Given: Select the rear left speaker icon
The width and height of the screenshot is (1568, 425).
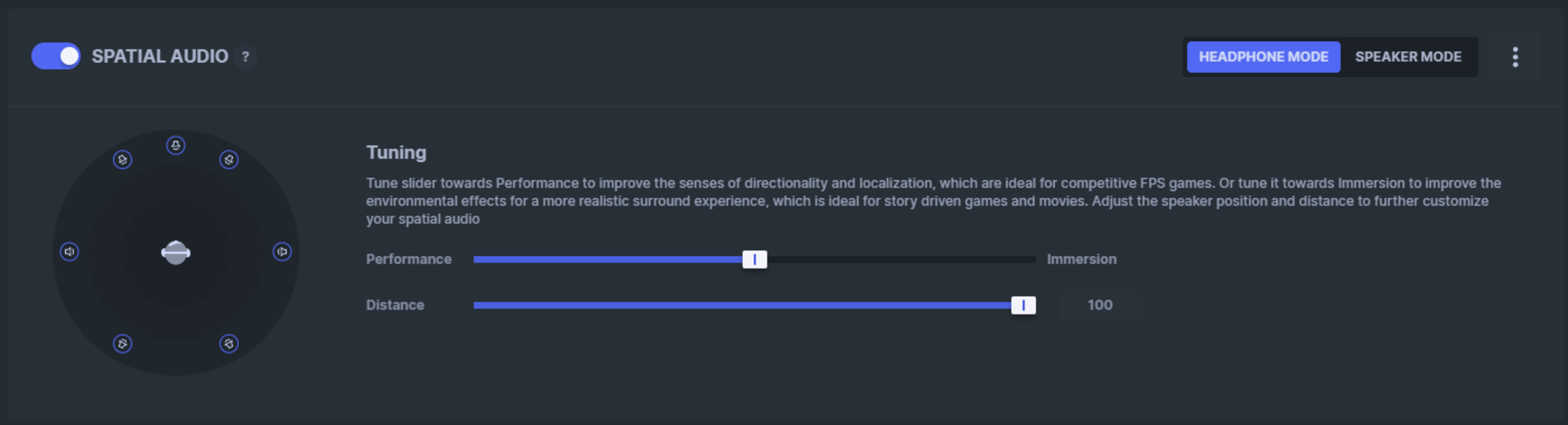Looking at the screenshot, I should 122,344.
